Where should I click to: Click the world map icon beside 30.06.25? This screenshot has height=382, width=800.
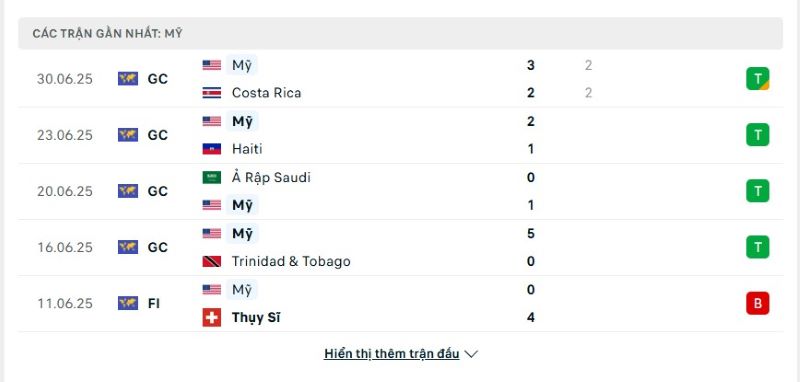[x=128, y=79]
